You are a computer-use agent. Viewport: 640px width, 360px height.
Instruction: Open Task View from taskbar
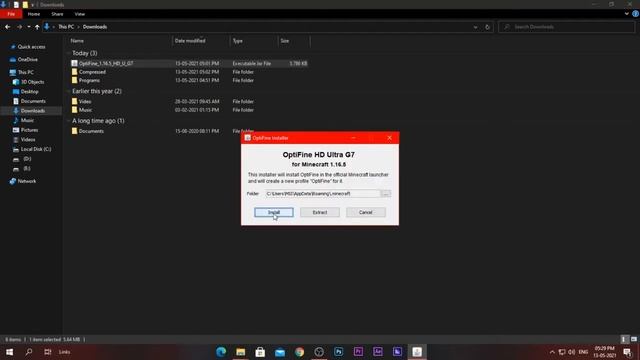coord(48,352)
